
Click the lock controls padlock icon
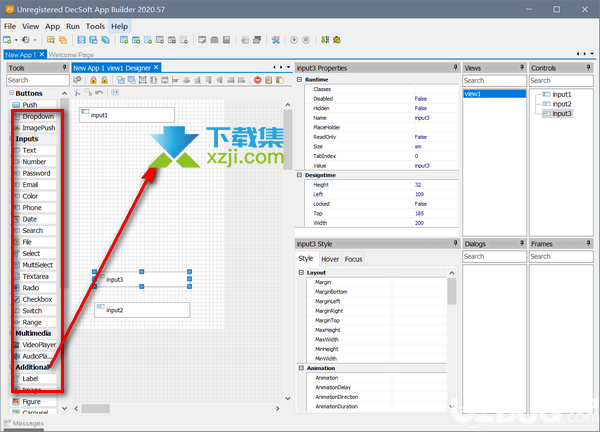point(93,80)
